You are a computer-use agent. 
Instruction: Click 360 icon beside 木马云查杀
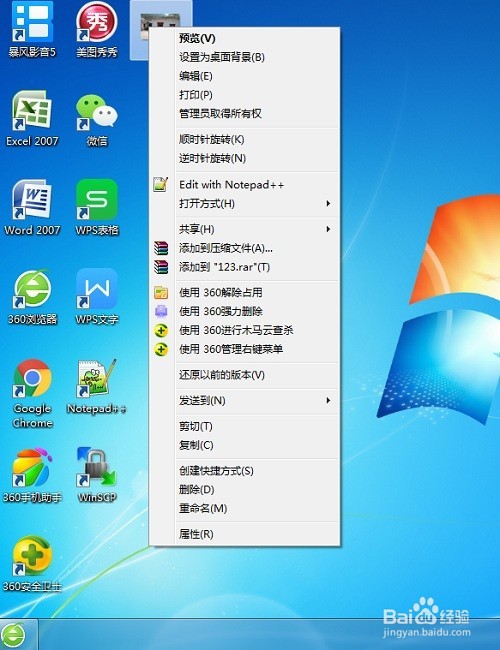161,330
